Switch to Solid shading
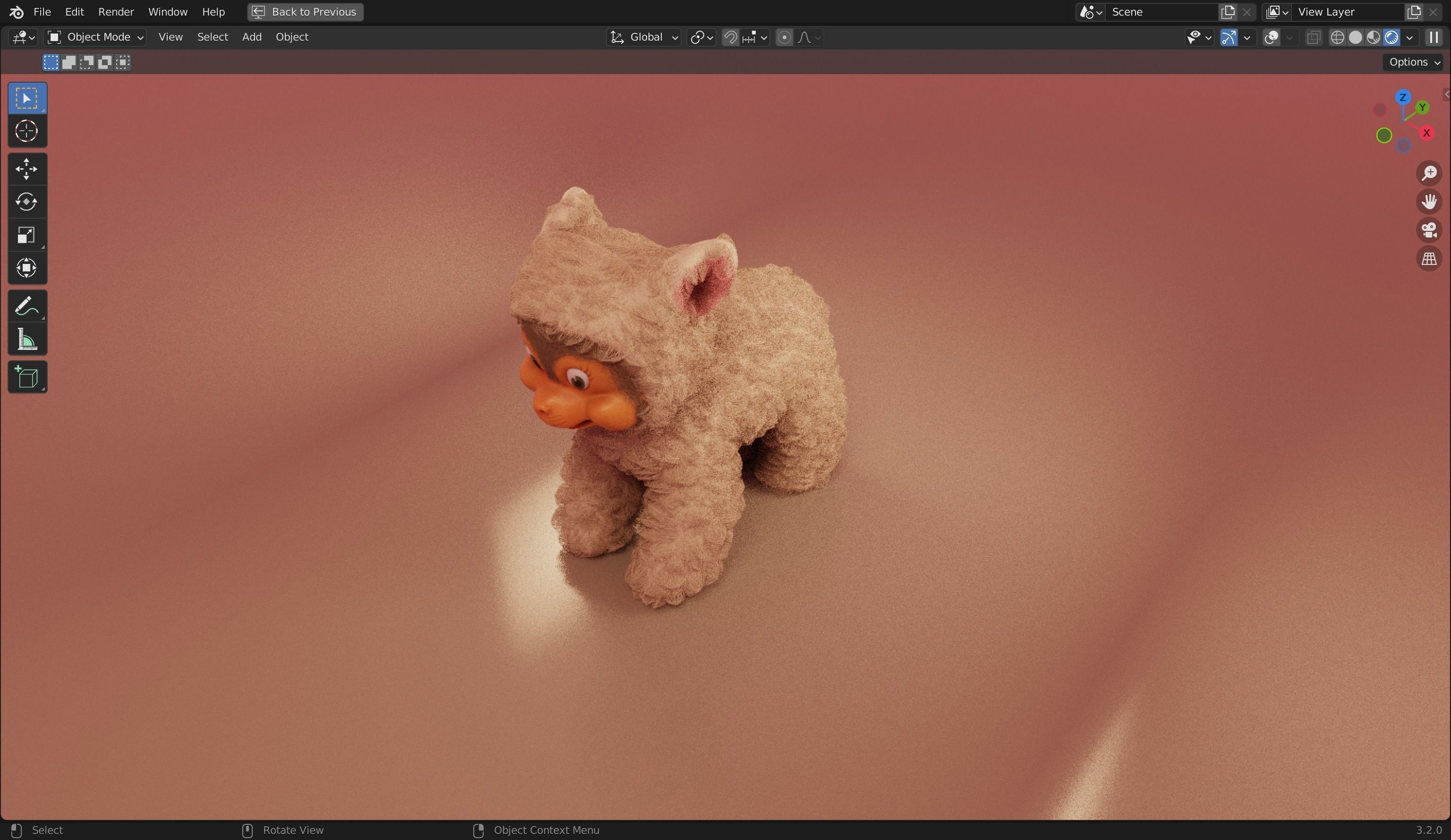 point(1356,37)
